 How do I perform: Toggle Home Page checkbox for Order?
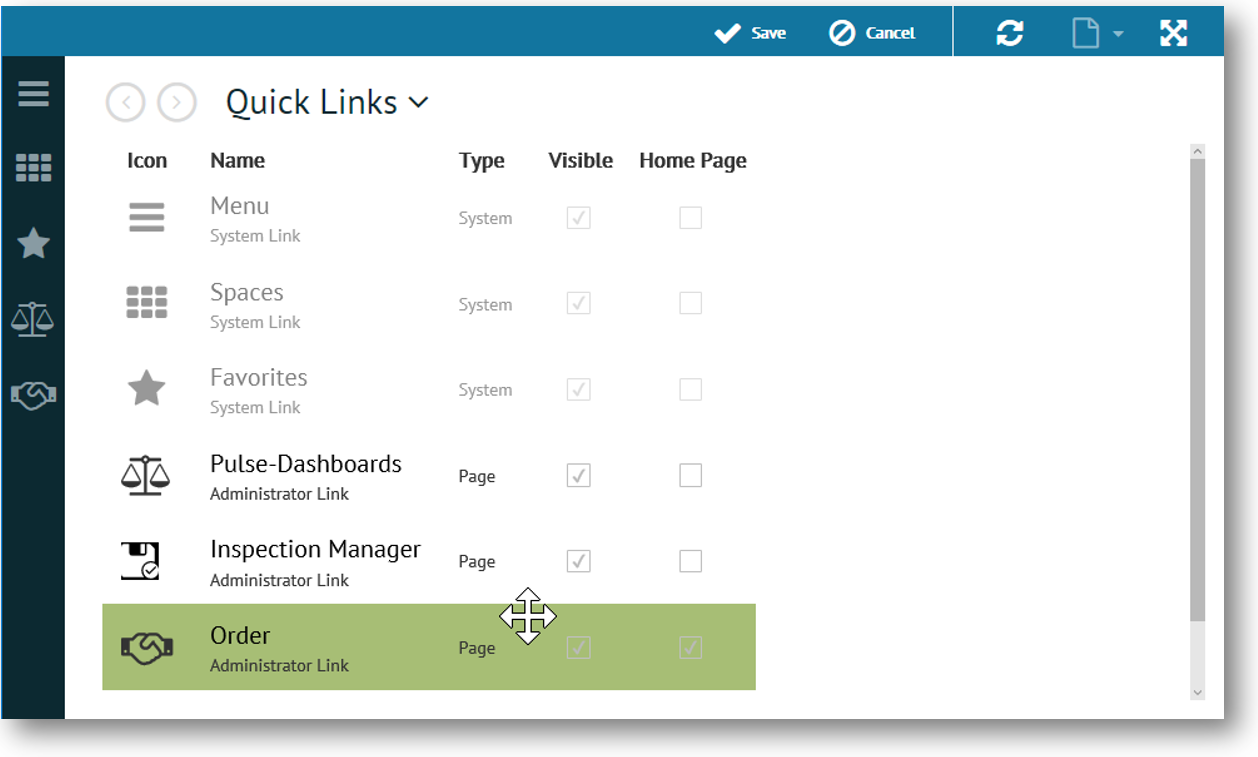point(690,648)
